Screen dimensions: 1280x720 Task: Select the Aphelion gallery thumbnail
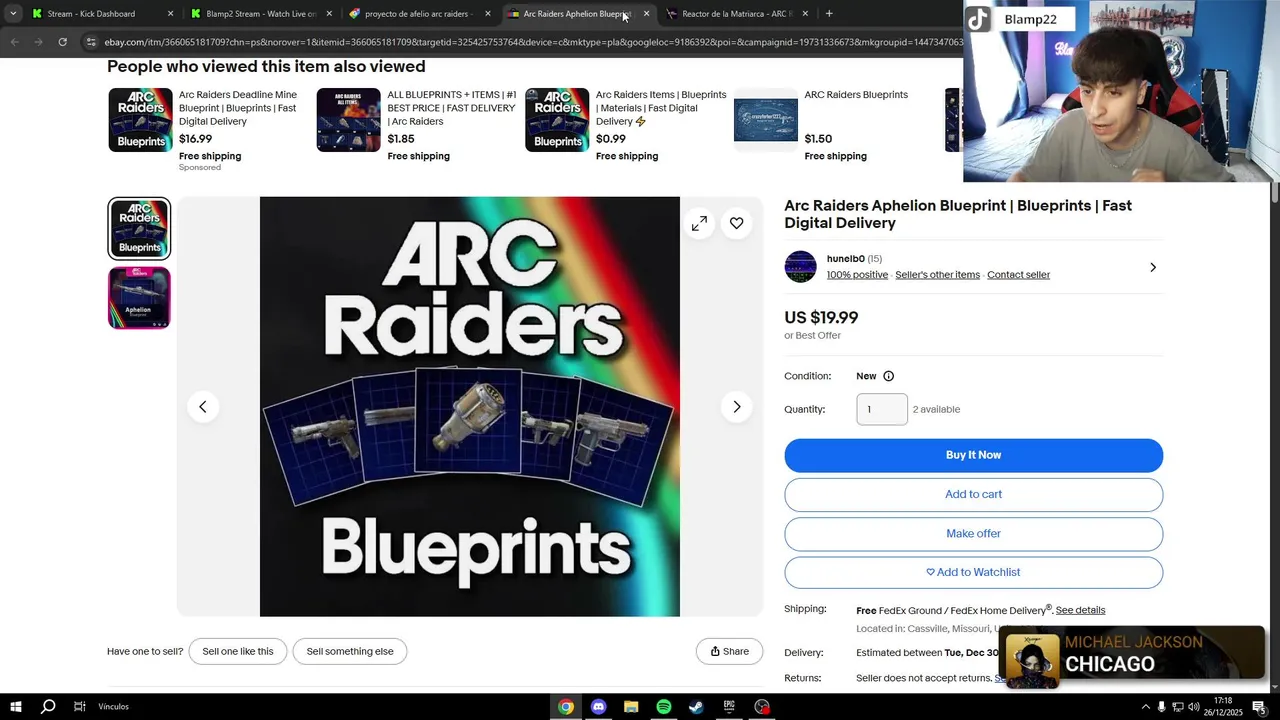(139, 298)
